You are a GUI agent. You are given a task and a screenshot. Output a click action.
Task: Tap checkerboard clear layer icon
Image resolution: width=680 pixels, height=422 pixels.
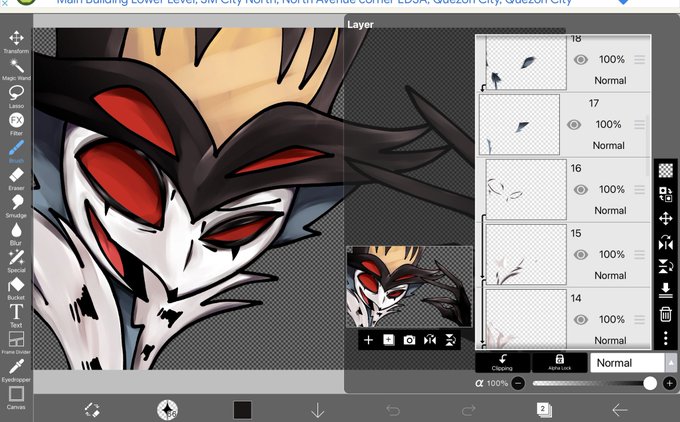(666, 170)
